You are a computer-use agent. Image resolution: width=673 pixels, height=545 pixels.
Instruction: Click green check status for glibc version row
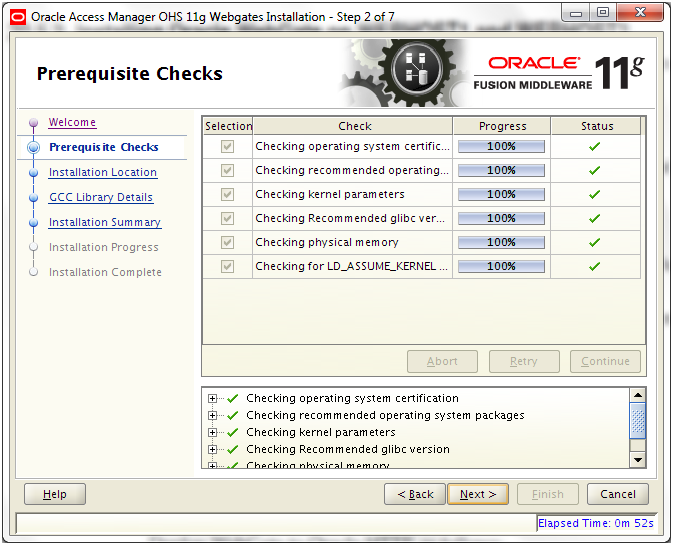[594, 219]
